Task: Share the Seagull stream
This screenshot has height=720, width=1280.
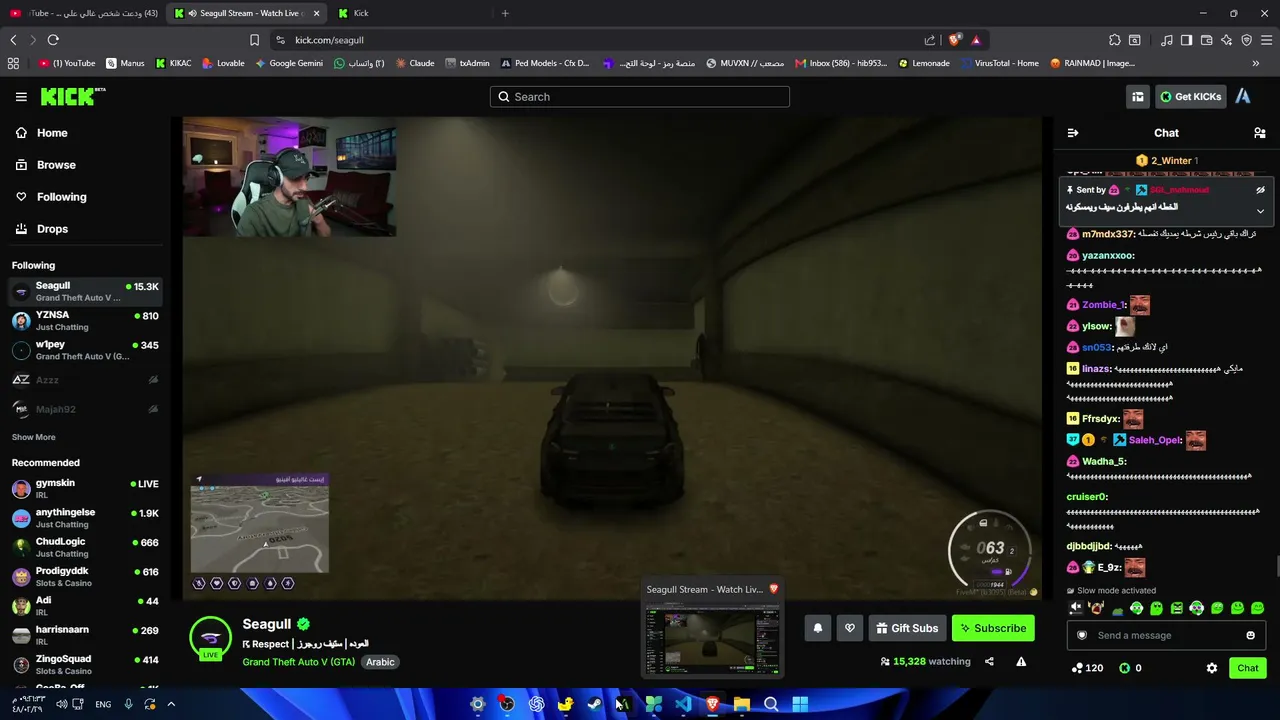Action: 989,661
